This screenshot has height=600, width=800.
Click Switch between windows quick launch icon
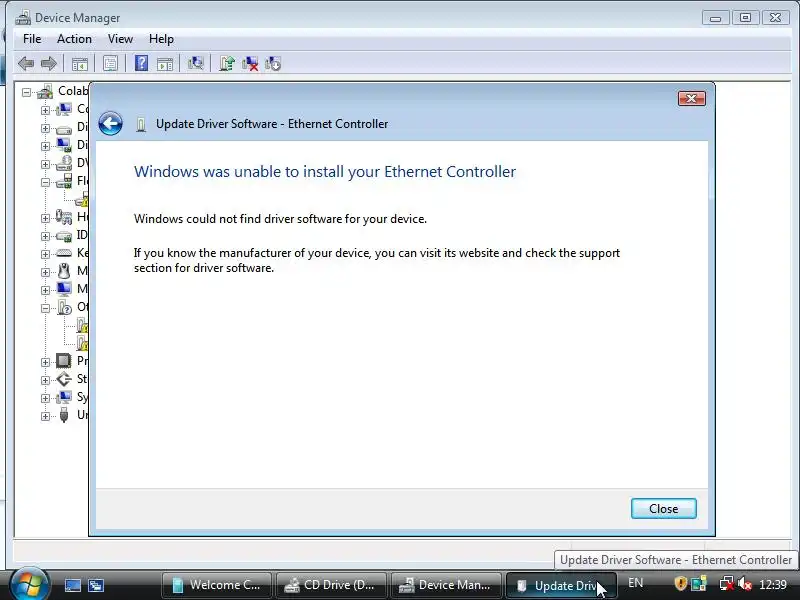point(96,585)
